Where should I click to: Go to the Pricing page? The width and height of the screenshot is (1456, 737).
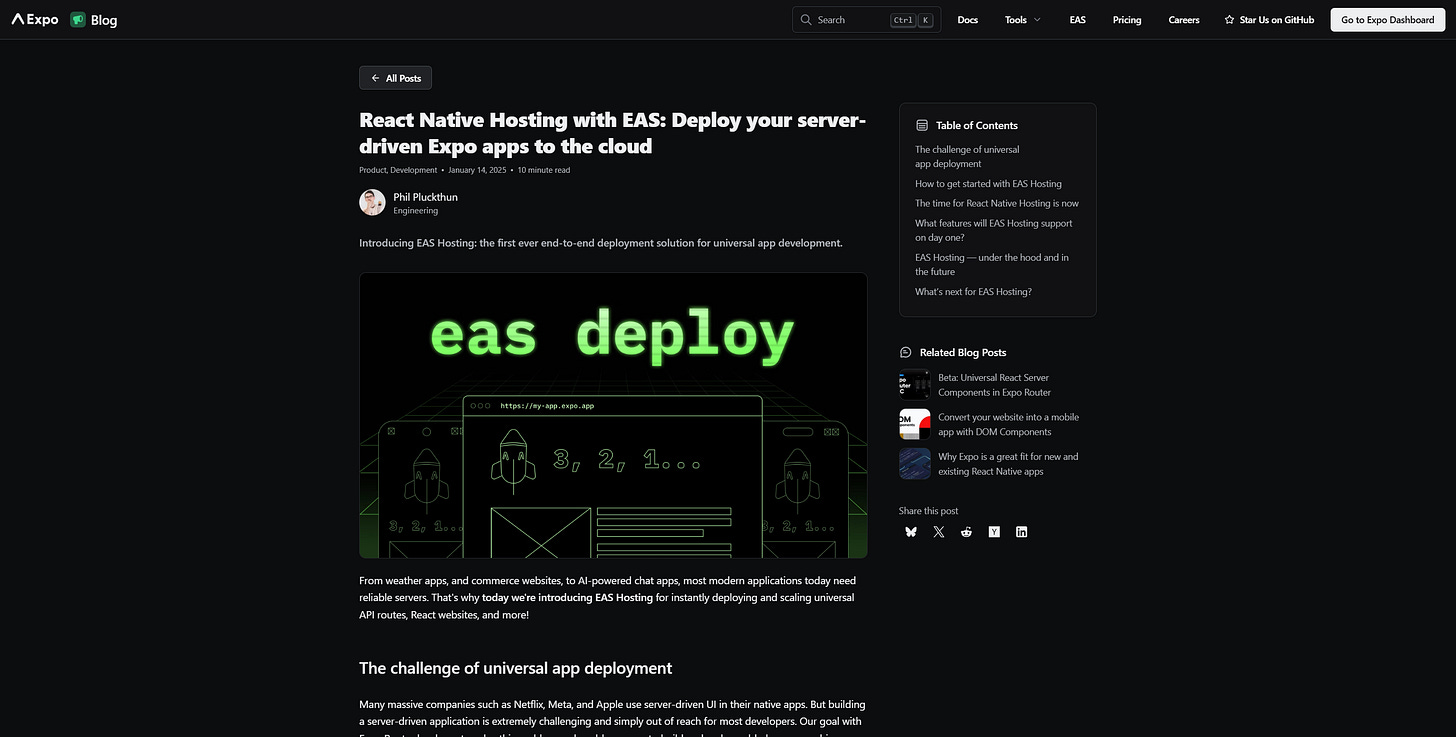click(x=1127, y=20)
